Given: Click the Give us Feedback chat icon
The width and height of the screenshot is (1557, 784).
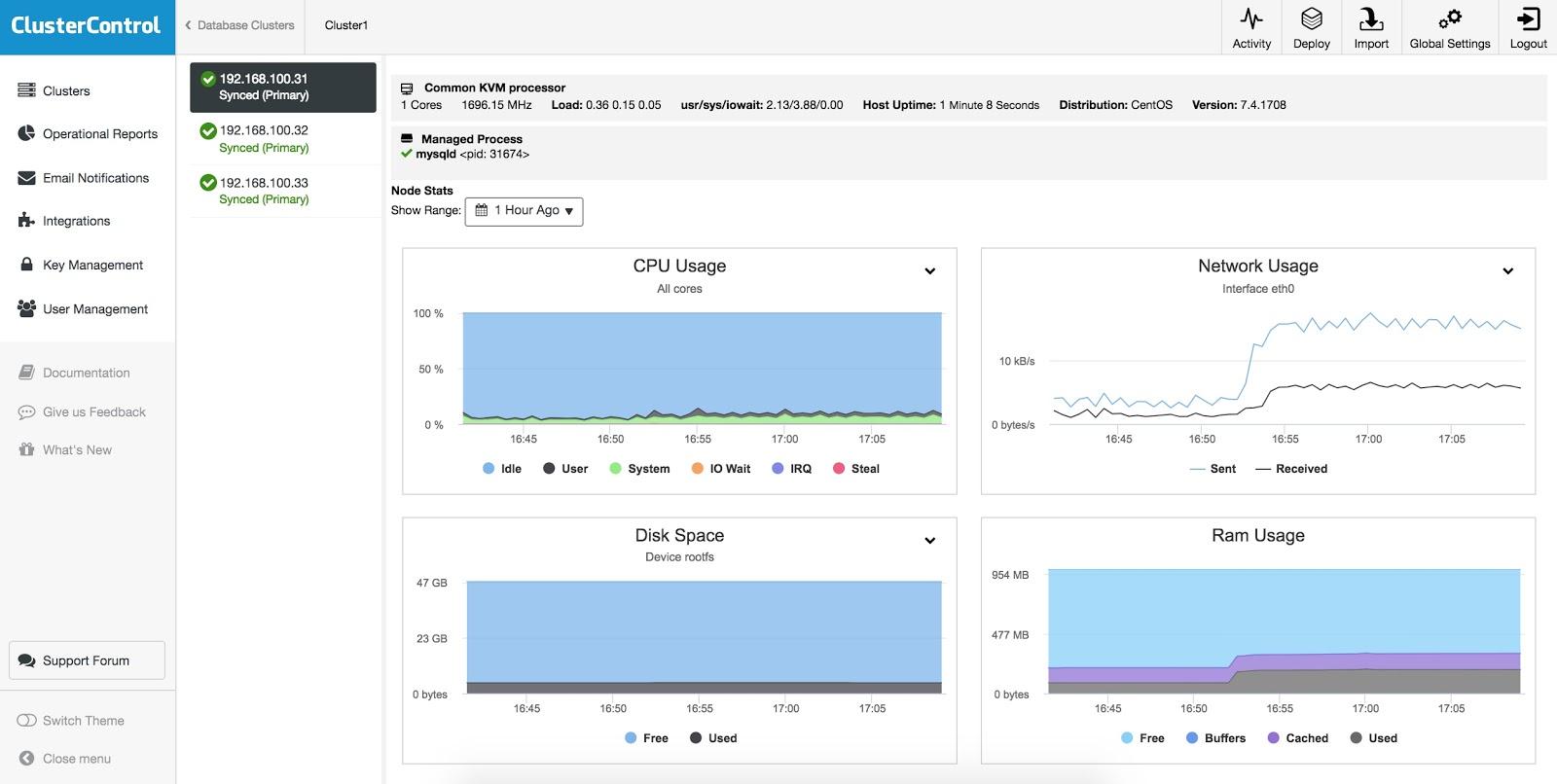Looking at the screenshot, I should click(26, 412).
